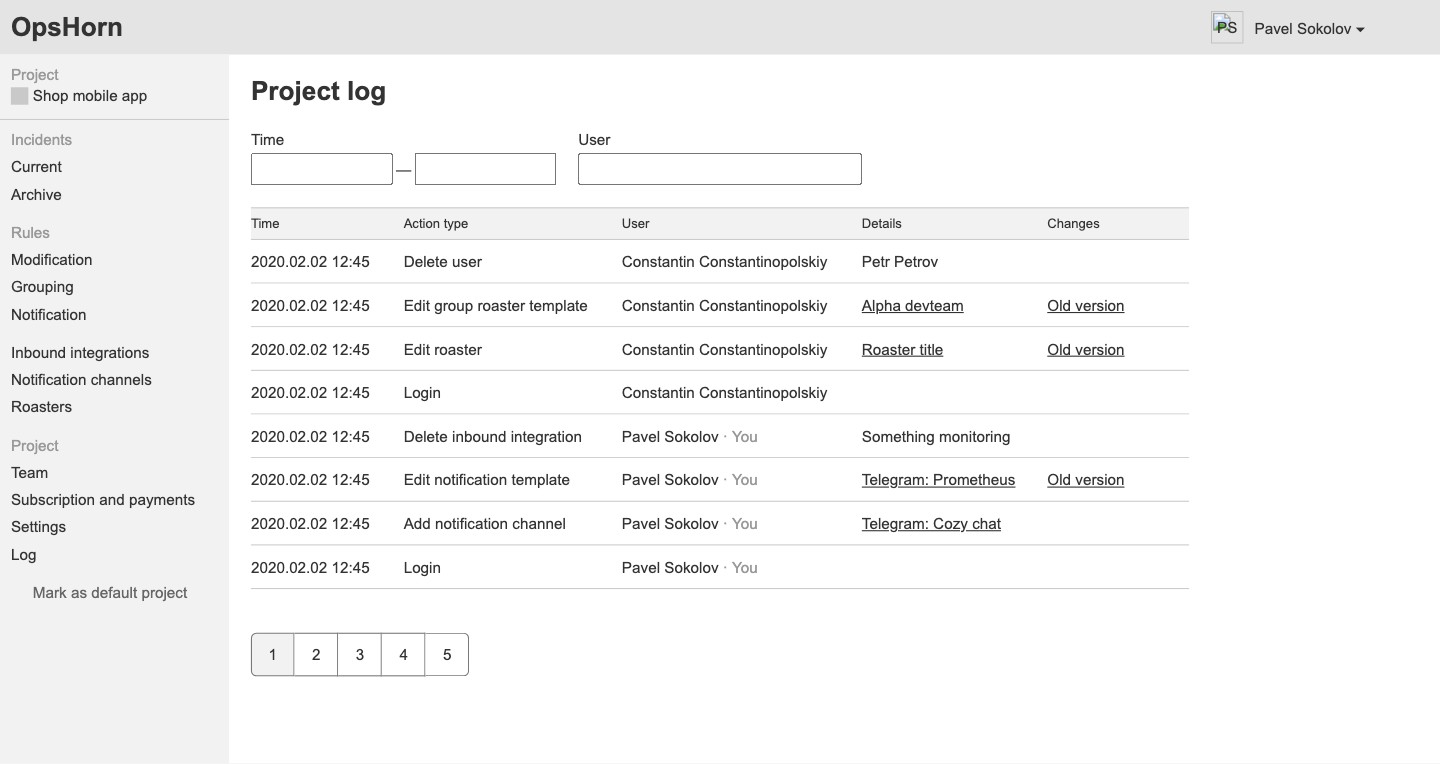Go to page 5
The width and height of the screenshot is (1440, 764).
[447, 655]
